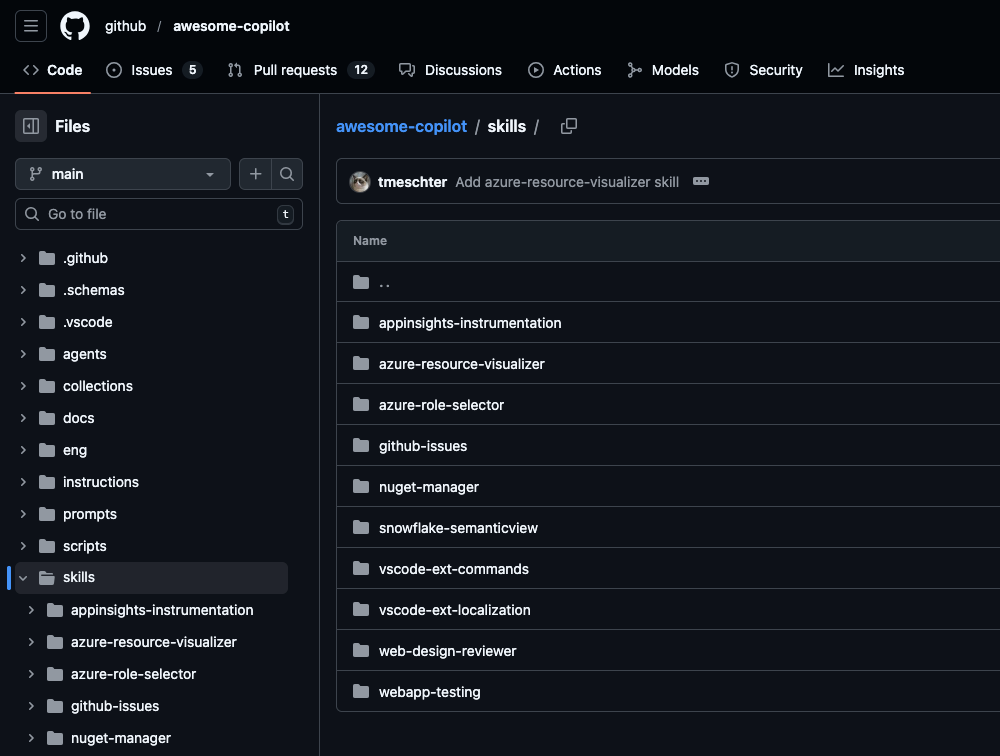Click the Go to file search field
Viewport: 1000px width, 756px height.
coord(159,214)
